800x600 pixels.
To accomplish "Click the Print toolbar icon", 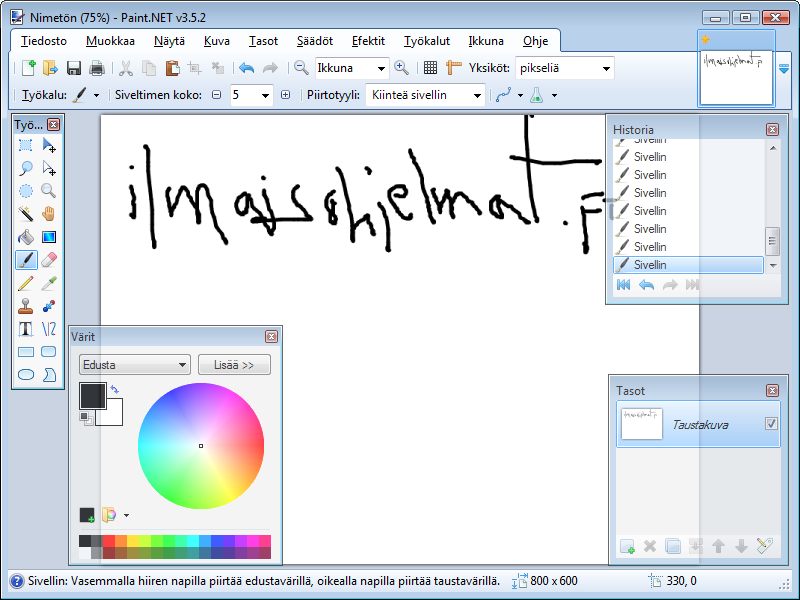I will [x=97, y=68].
